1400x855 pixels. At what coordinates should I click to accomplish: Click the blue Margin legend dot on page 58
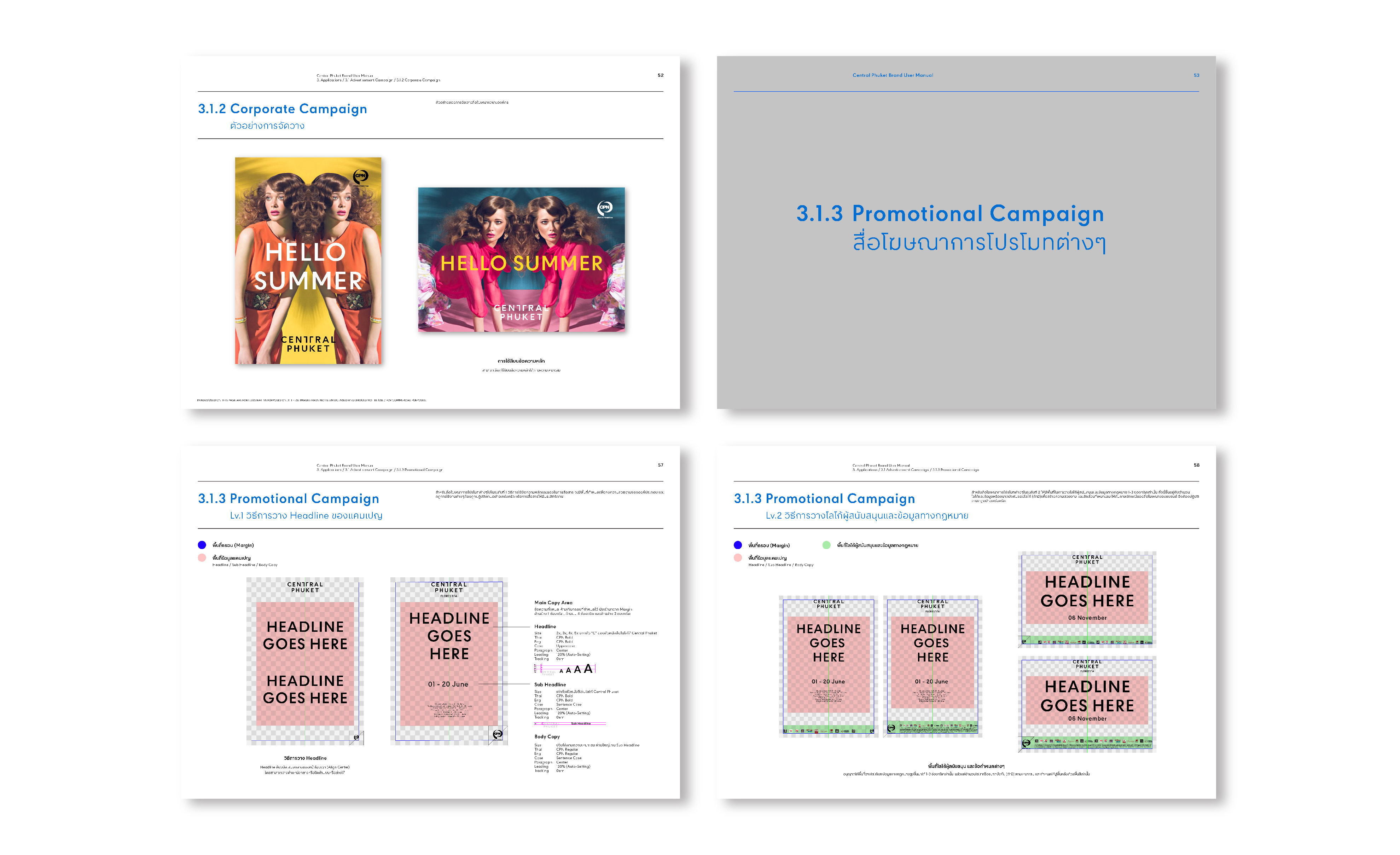coord(738,545)
